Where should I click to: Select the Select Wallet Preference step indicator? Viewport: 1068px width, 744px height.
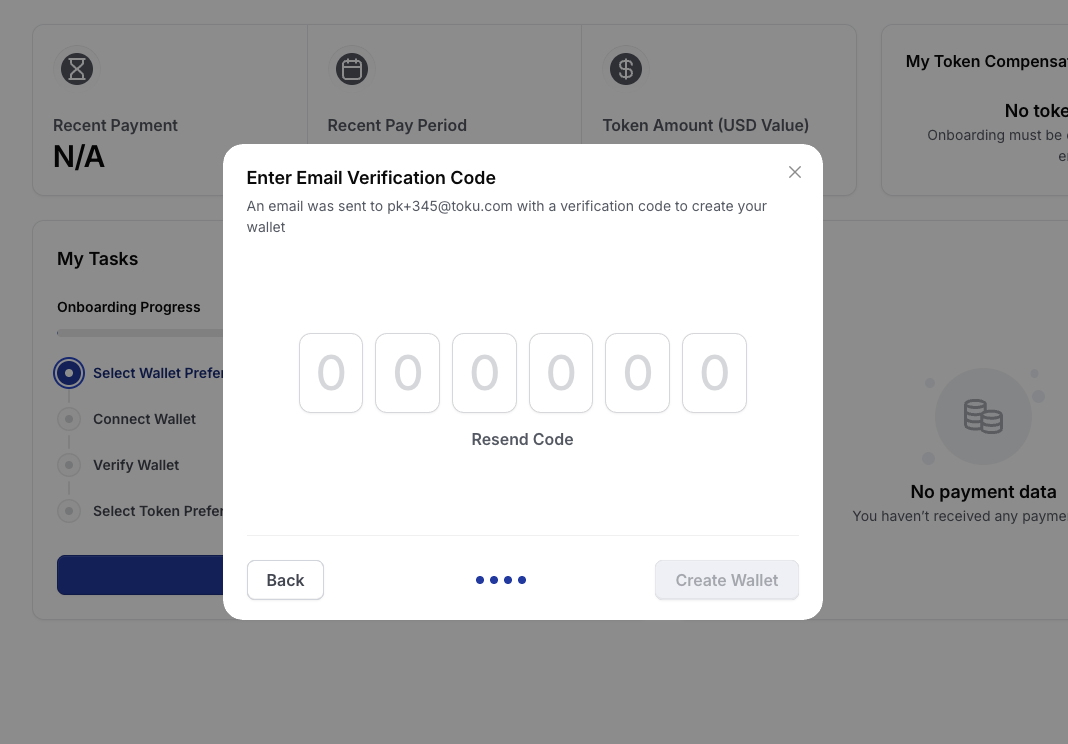69,373
